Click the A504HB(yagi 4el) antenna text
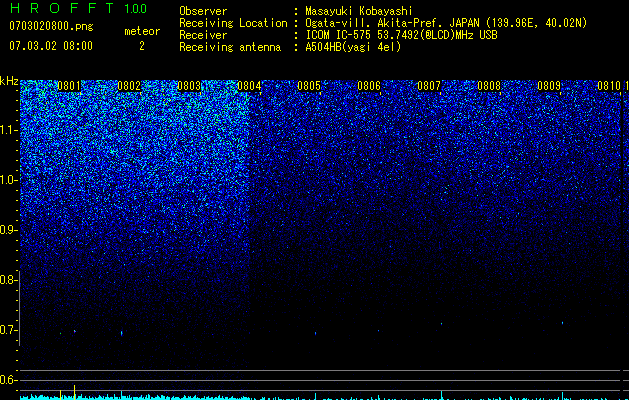 [353, 47]
